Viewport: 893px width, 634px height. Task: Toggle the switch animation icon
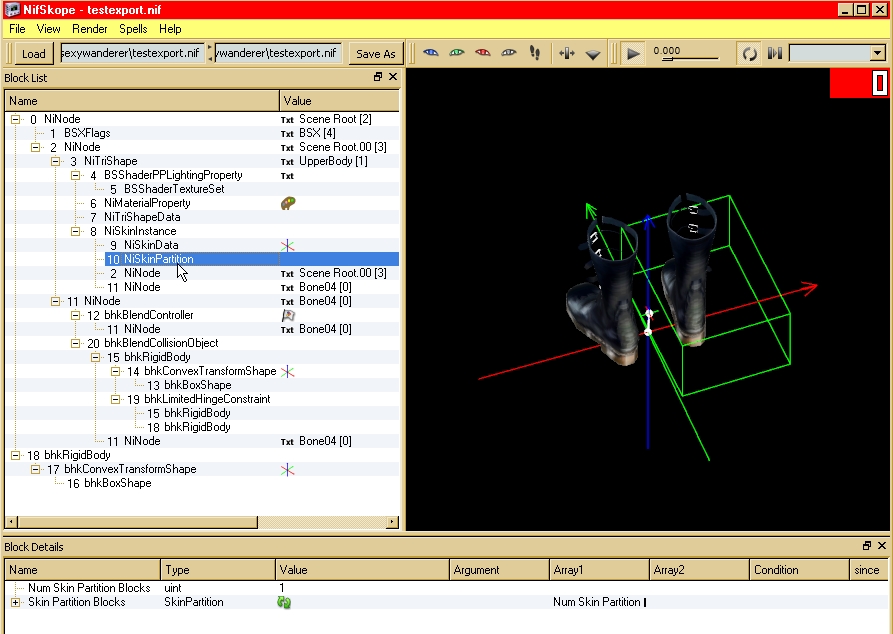(x=775, y=54)
